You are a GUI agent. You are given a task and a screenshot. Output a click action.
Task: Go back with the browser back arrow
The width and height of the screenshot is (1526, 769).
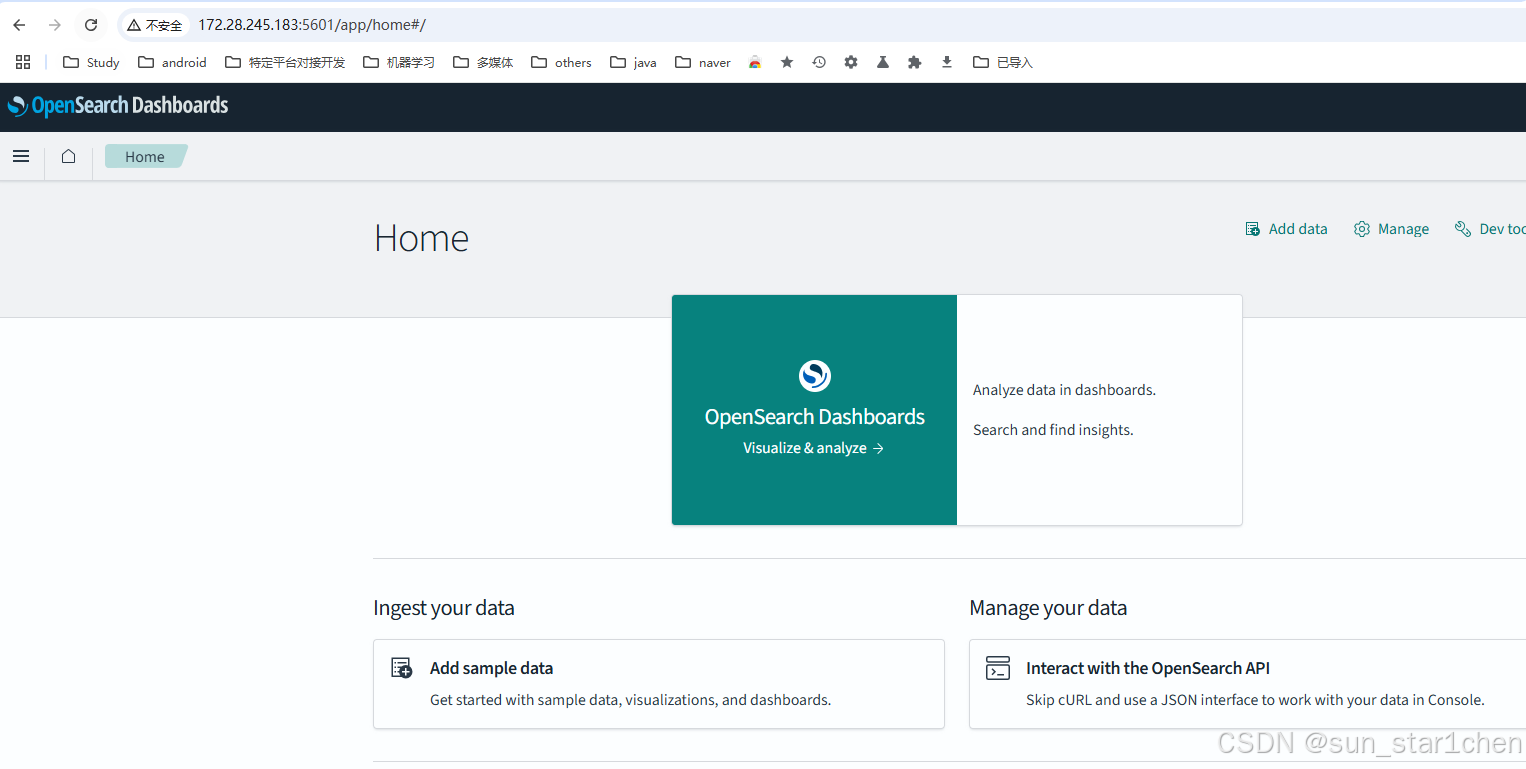click(19, 25)
